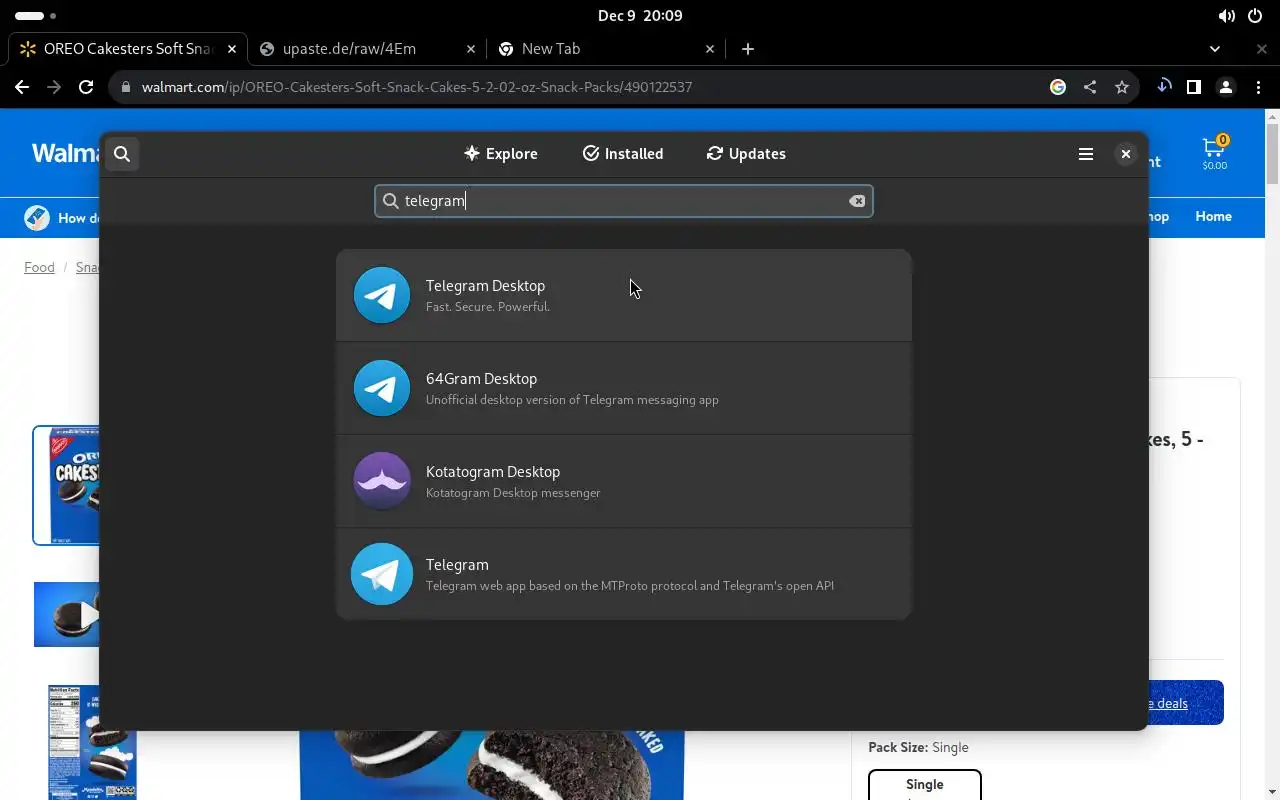Close the GNOME Software window
The image size is (1280, 800).
(x=1126, y=154)
